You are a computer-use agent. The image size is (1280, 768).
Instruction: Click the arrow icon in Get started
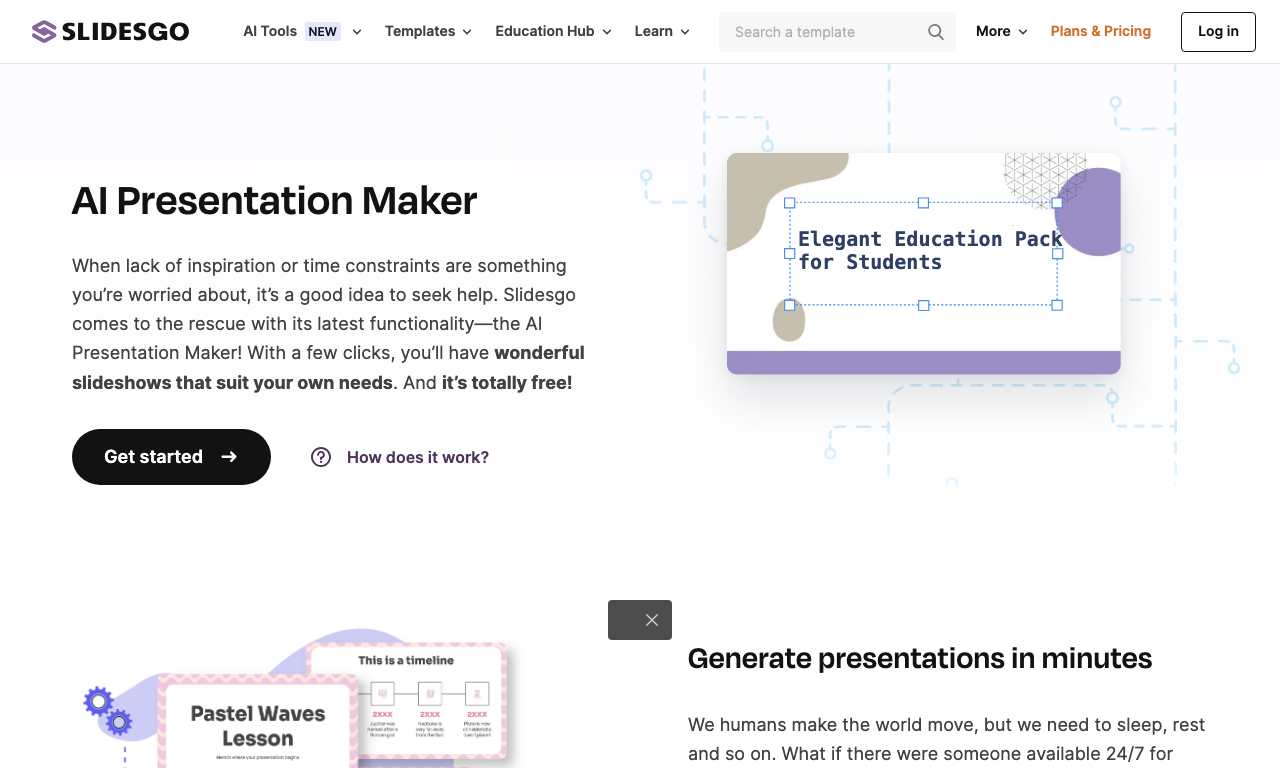point(229,457)
